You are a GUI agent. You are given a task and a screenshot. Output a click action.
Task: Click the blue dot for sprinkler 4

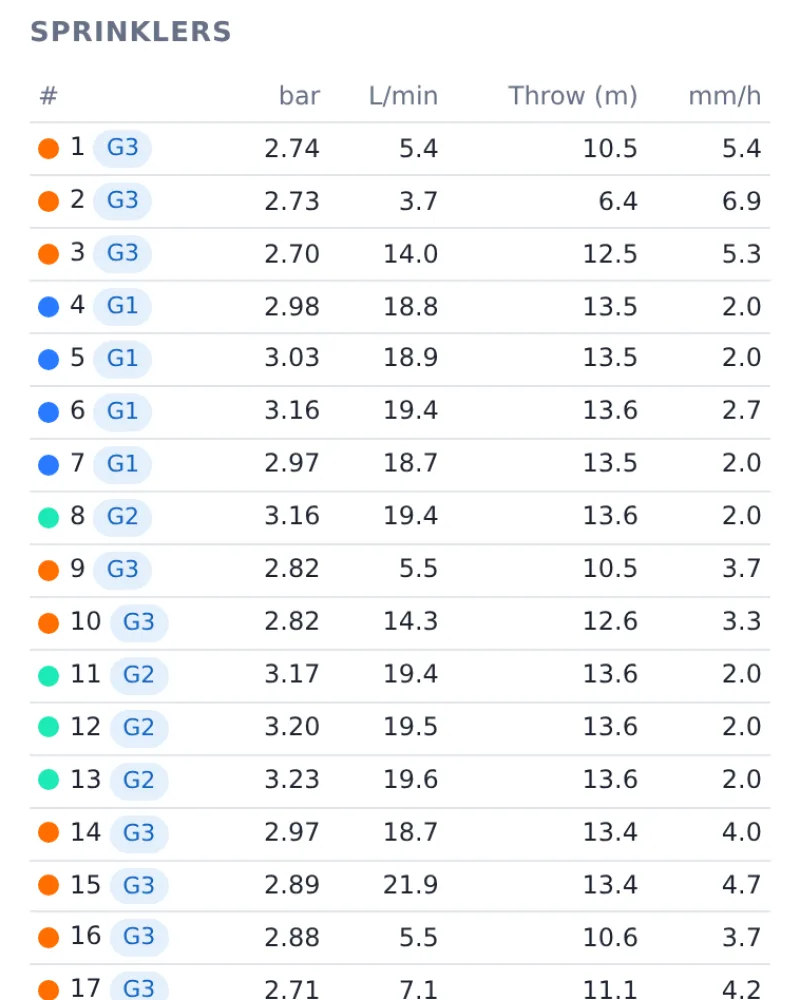pyautogui.click(x=48, y=307)
